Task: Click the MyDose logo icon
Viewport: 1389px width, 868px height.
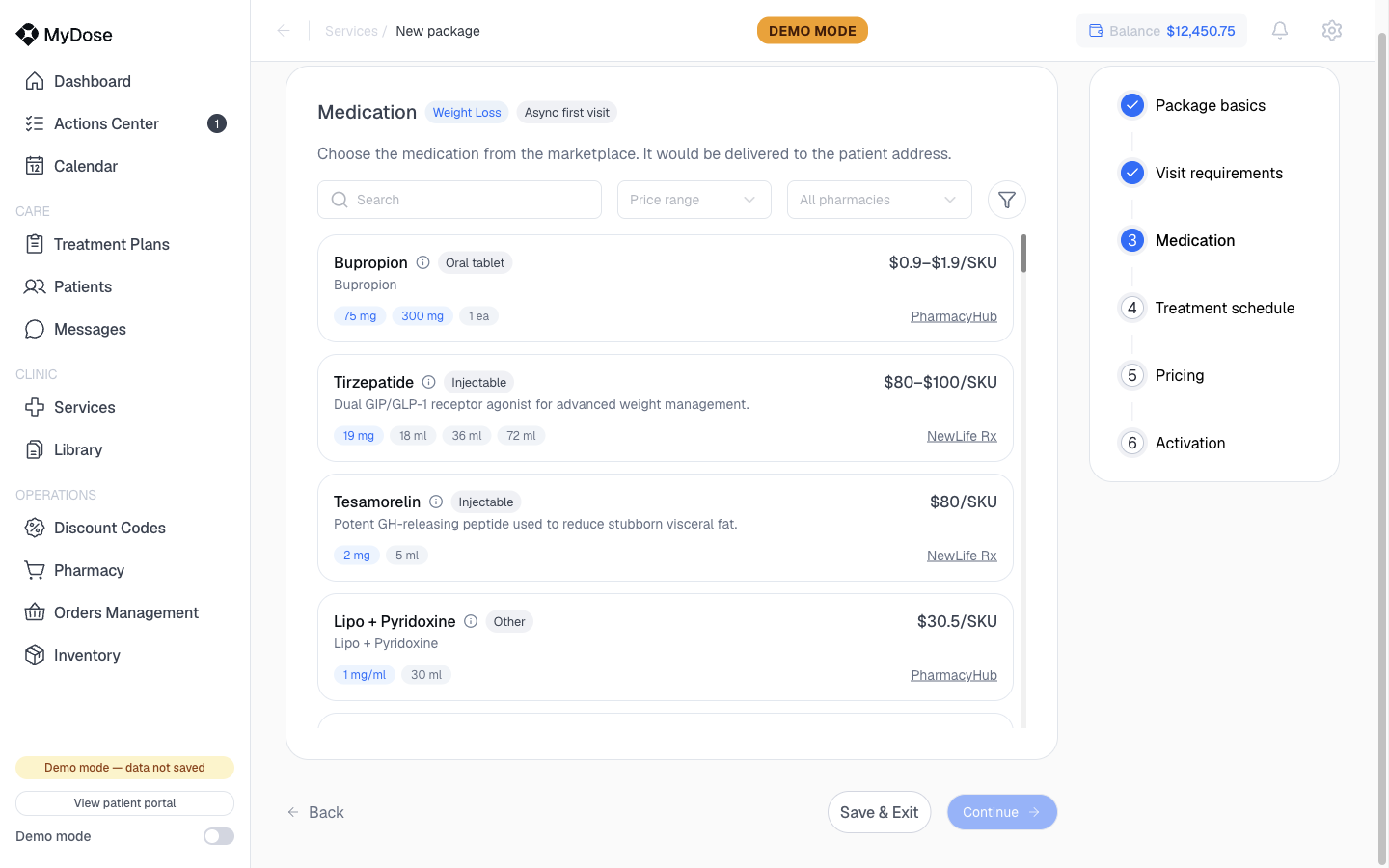Action: tap(27, 35)
